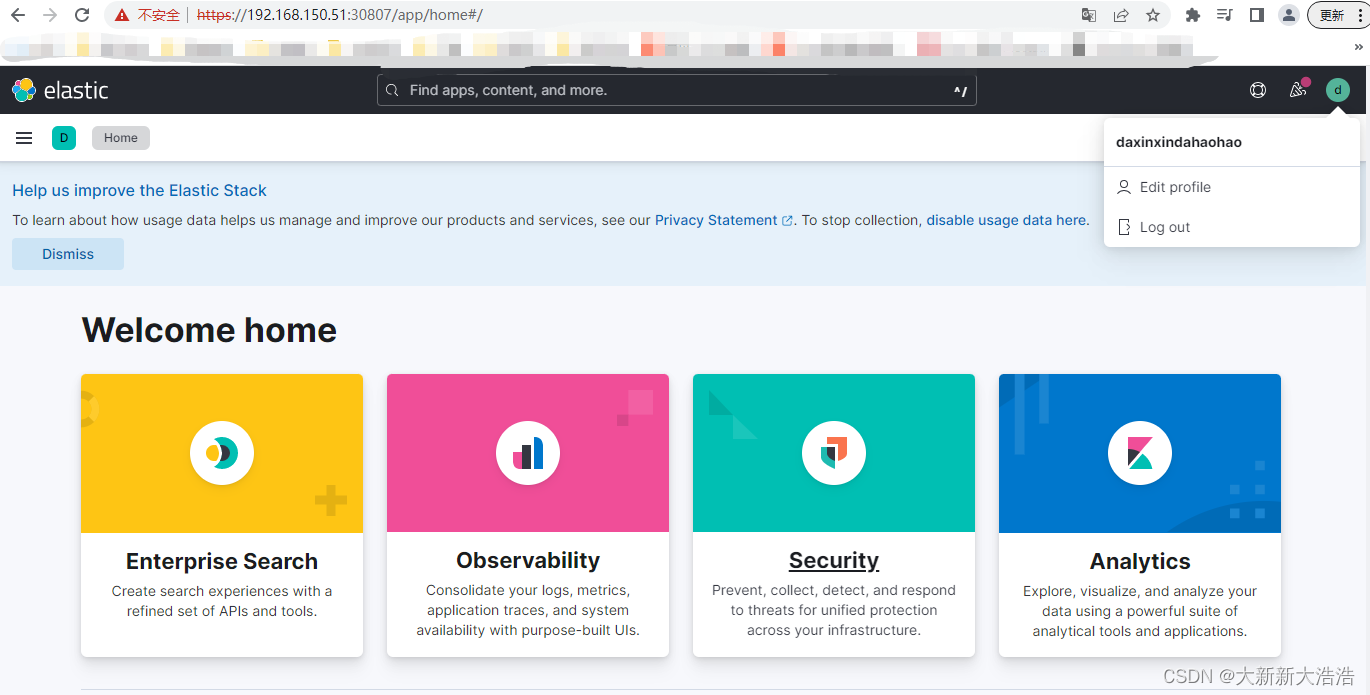Click the browser forward arrow
This screenshot has height=695, width=1370.
click(x=50, y=15)
